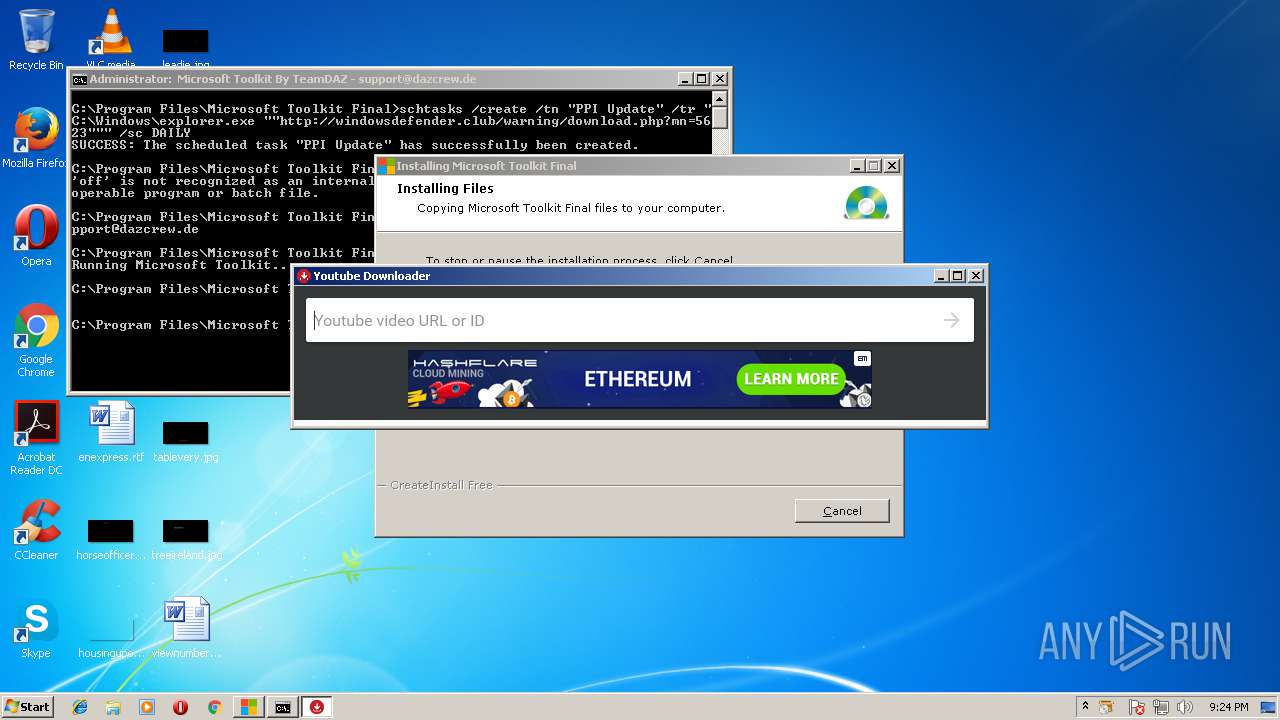This screenshot has width=1280, height=720.
Task: Cancel the Microsoft Toolkit installation
Action: pyautogui.click(x=842, y=511)
